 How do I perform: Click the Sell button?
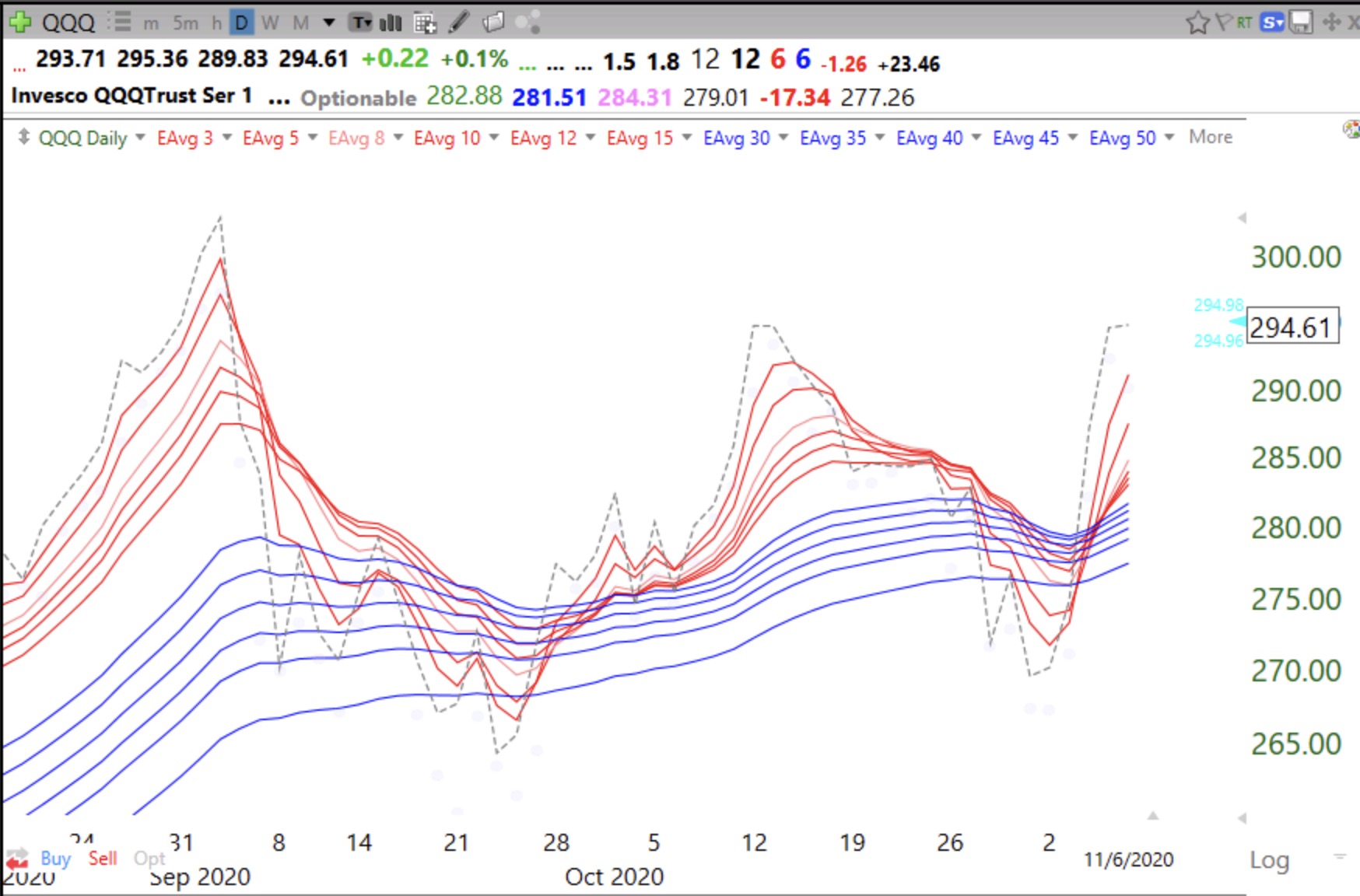point(103,859)
